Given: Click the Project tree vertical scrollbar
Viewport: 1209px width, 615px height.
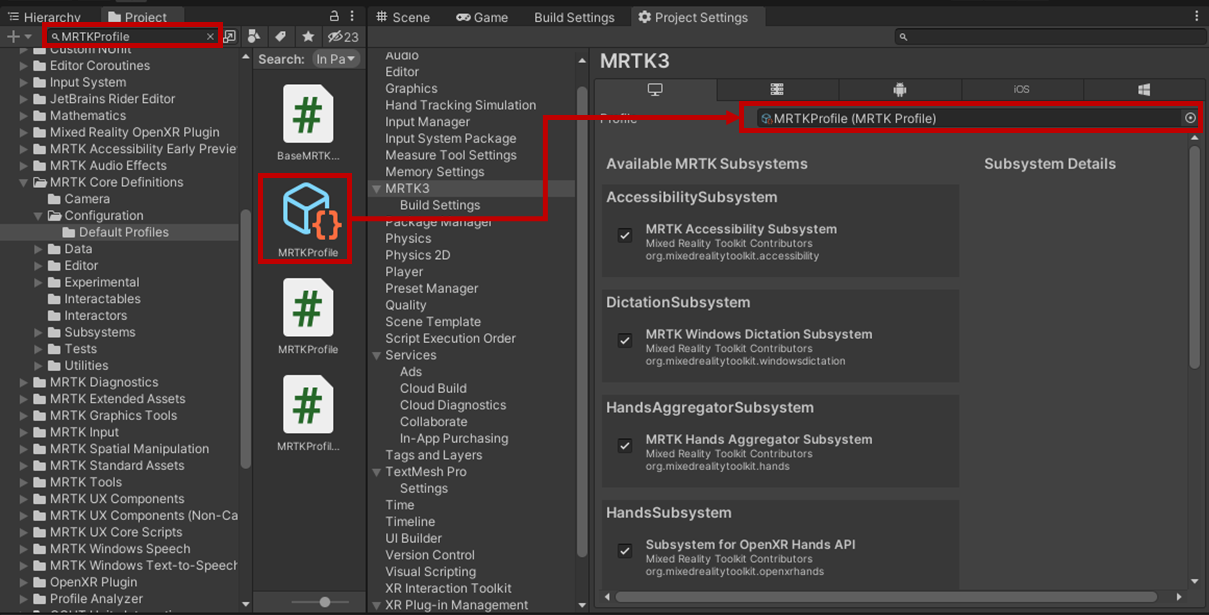Looking at the screenshot, I should (246, 340).
